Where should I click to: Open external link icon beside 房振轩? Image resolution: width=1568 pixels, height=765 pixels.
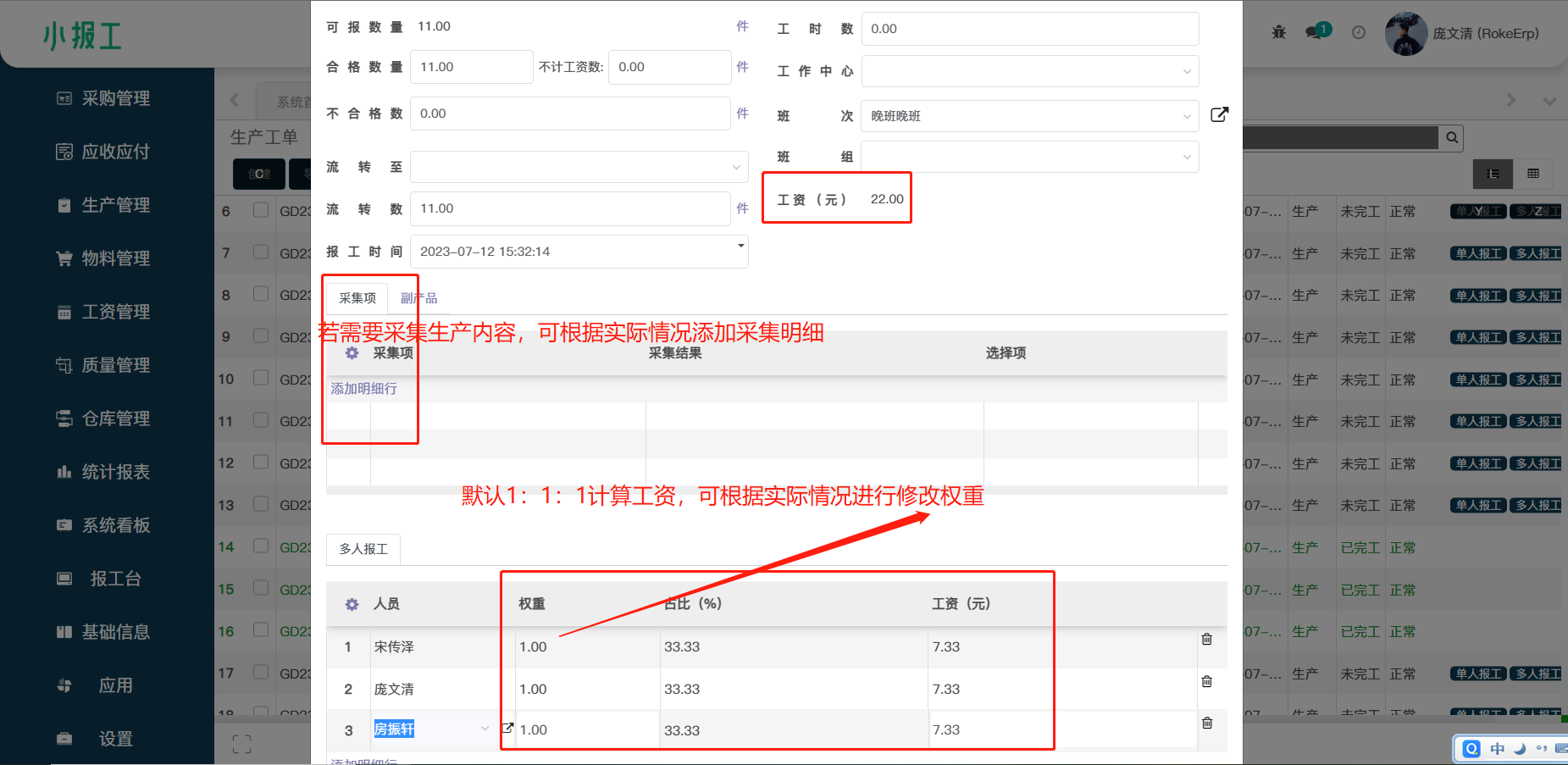pyautogui.click(x=507, y=728)
